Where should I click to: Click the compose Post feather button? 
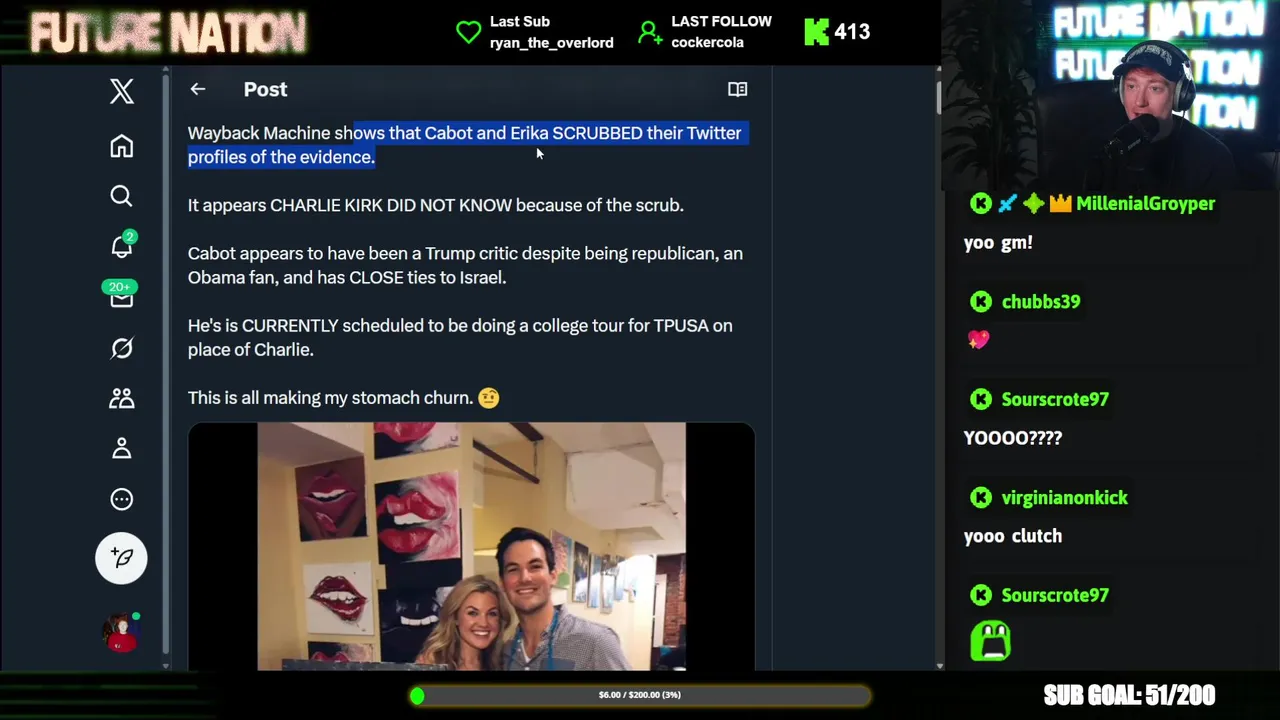[121, 558]
